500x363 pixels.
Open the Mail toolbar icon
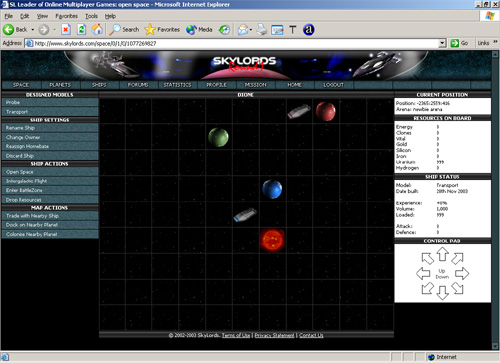tap(243, 30)
